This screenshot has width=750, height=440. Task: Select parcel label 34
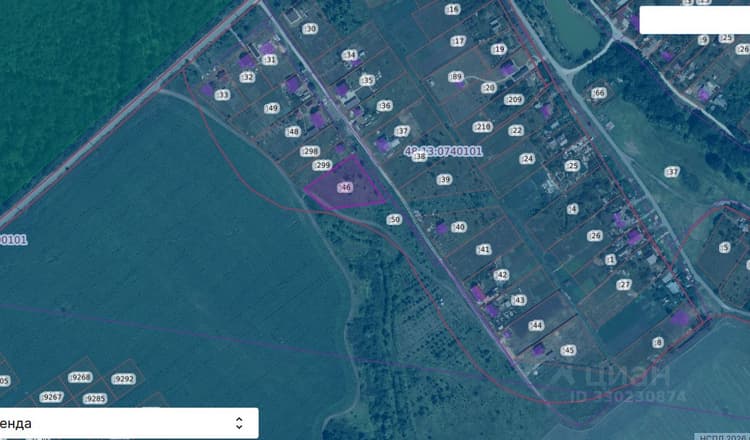coord(350,55)
